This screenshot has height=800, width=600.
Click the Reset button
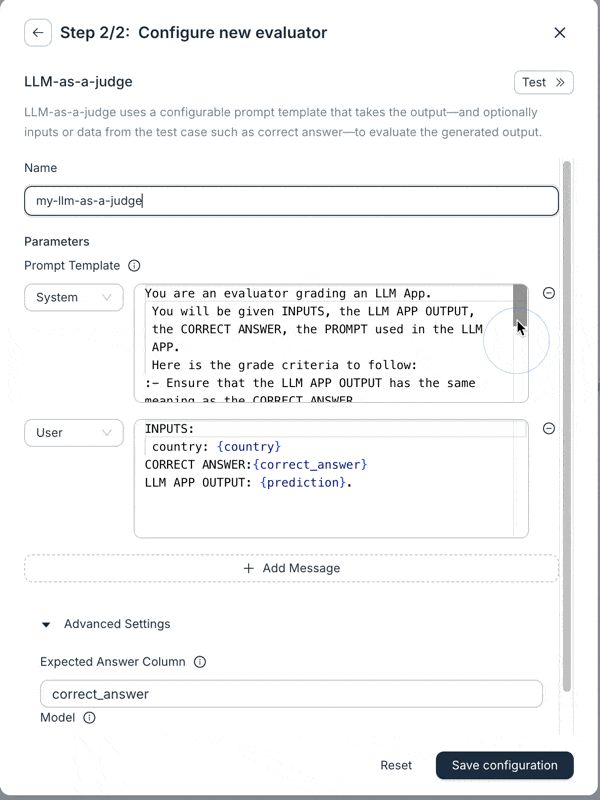click(396, 765)
